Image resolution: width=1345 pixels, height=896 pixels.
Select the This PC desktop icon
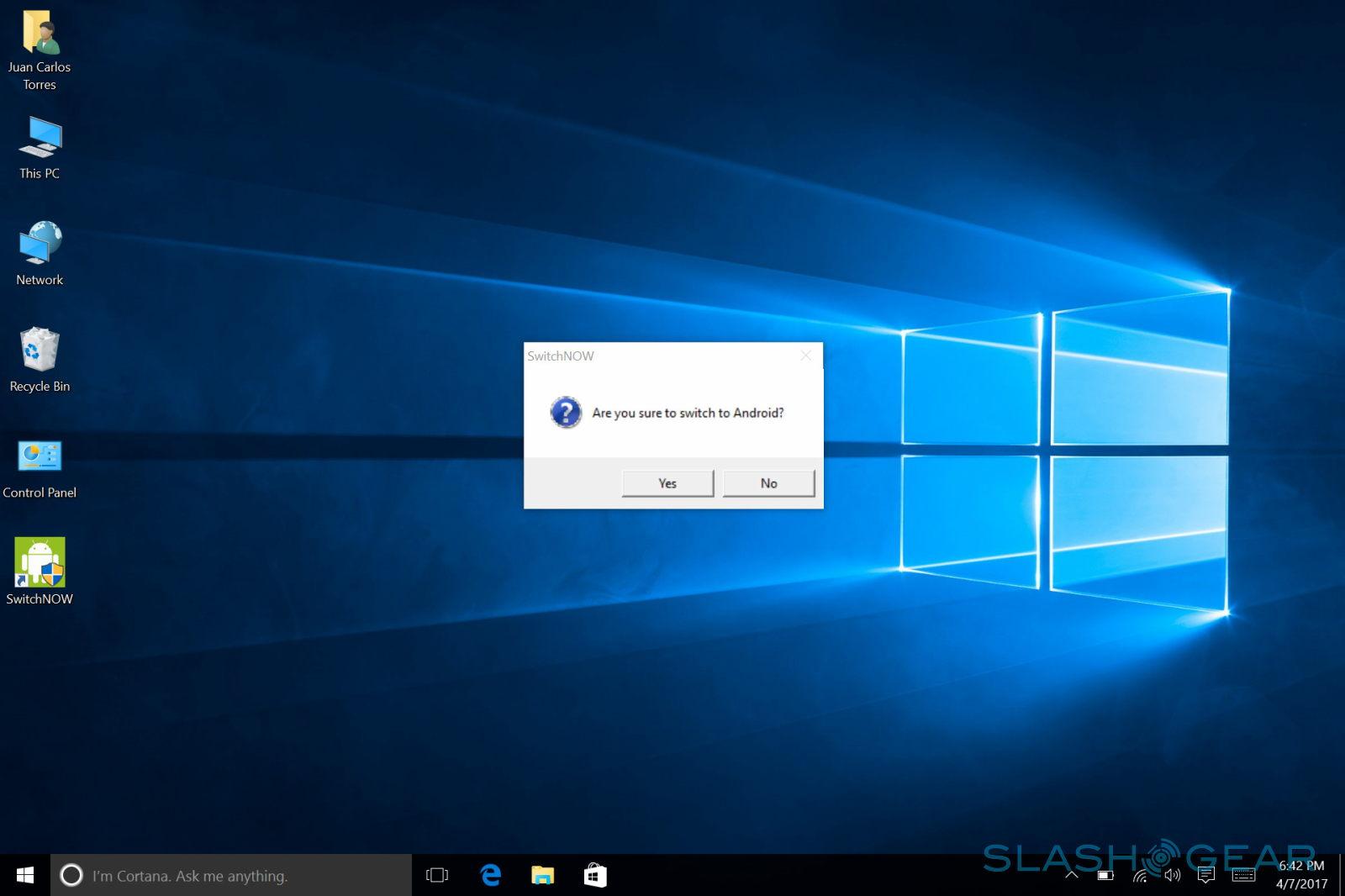(x=40, y=148)
